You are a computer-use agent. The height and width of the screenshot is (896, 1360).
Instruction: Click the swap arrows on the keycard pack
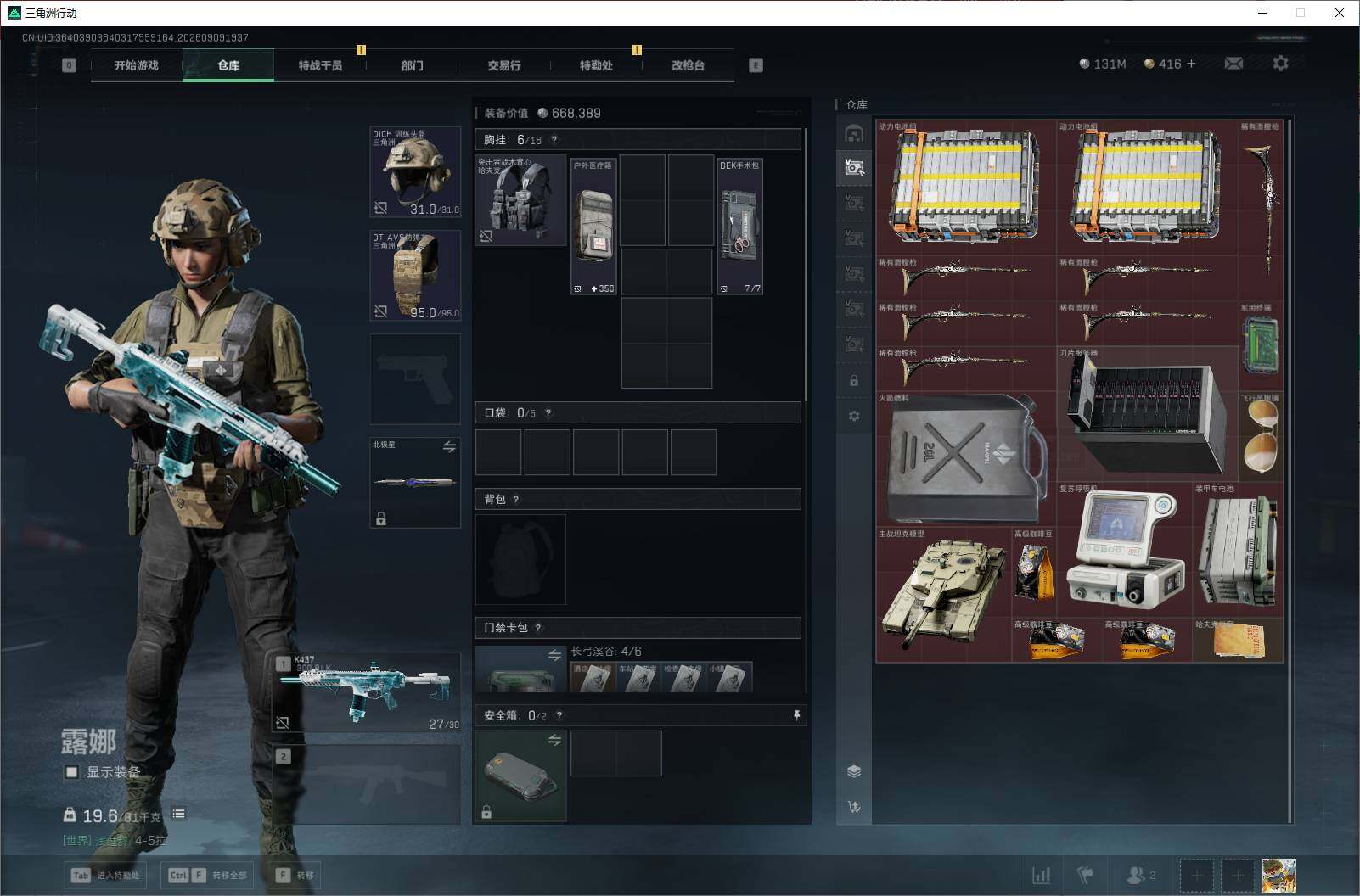tap(554, 655)
